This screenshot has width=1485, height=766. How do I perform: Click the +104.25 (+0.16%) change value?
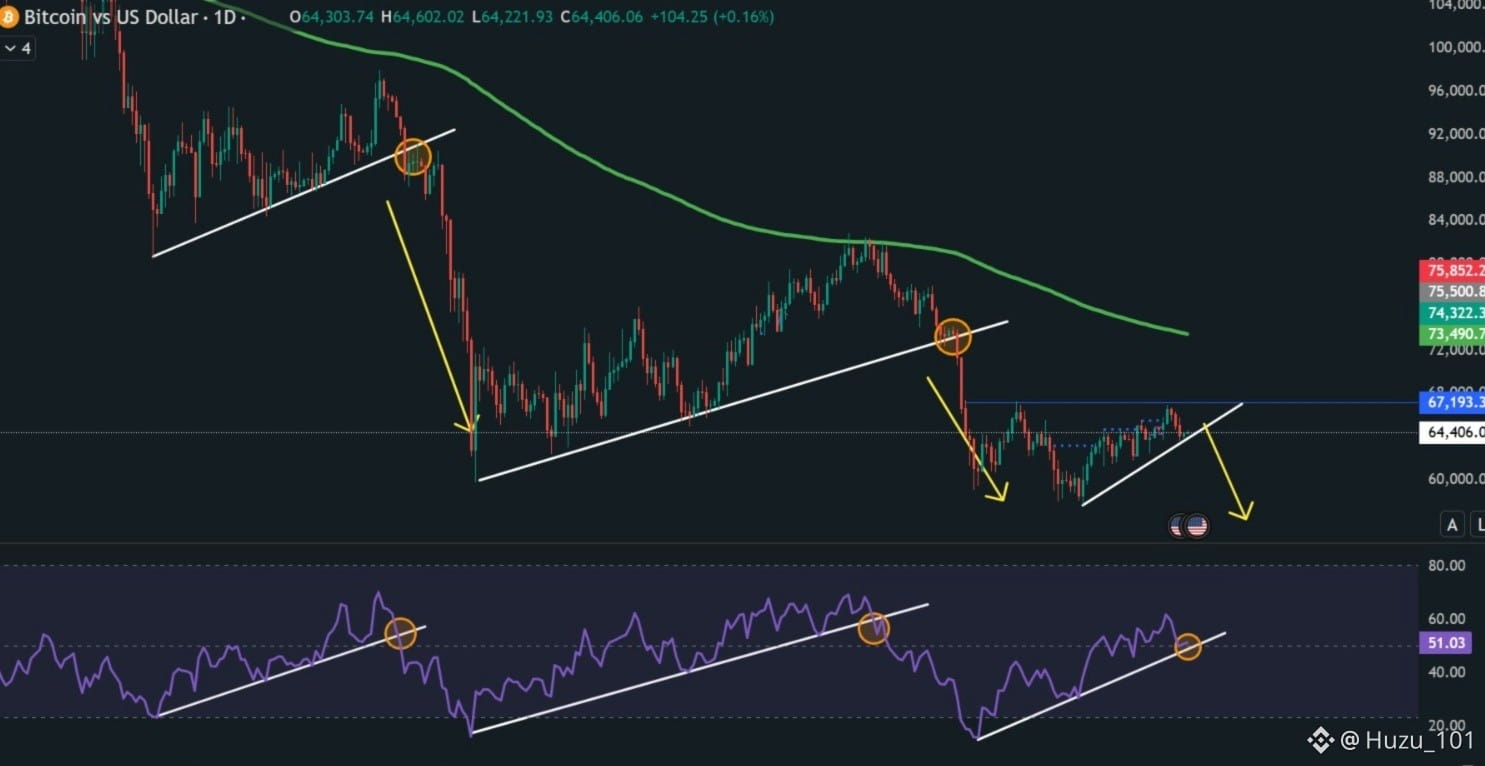(x=711, y=17)
